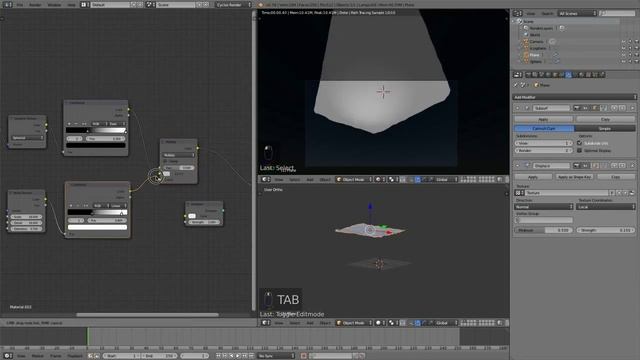The height and width of the screenshot is (360, 640).
Task: Click the Vertex Group input field
Action: 544,220
